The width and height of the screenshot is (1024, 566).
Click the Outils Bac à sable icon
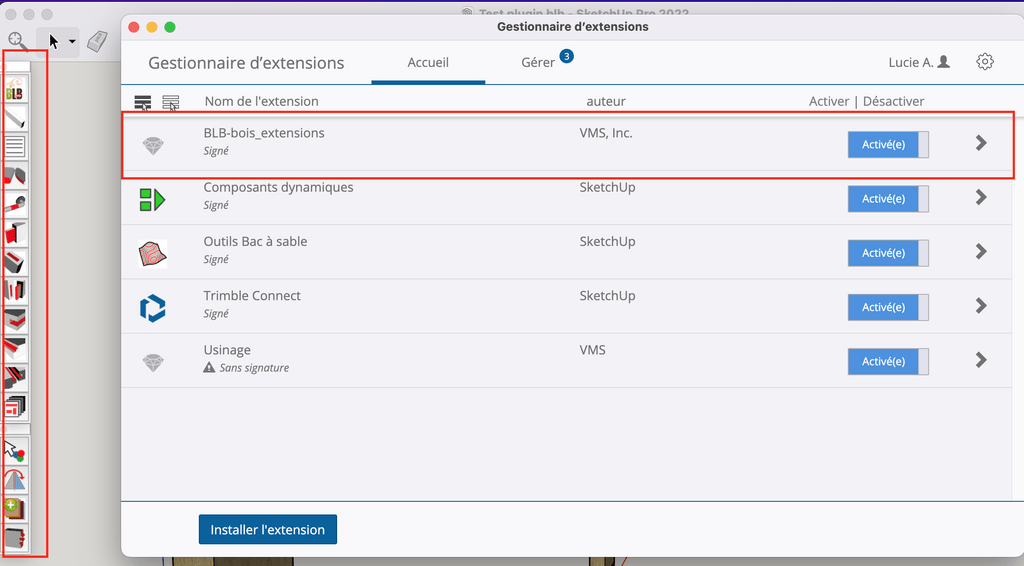click(x=153, y=254)
